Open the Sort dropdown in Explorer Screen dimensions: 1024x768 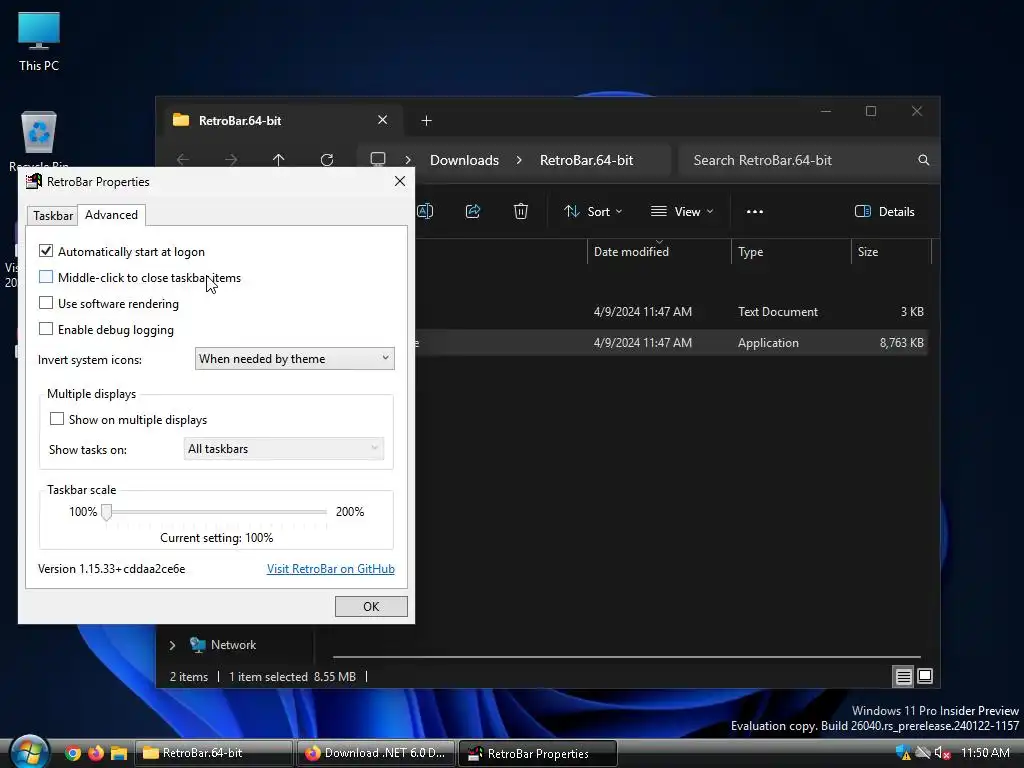(594, 212)
